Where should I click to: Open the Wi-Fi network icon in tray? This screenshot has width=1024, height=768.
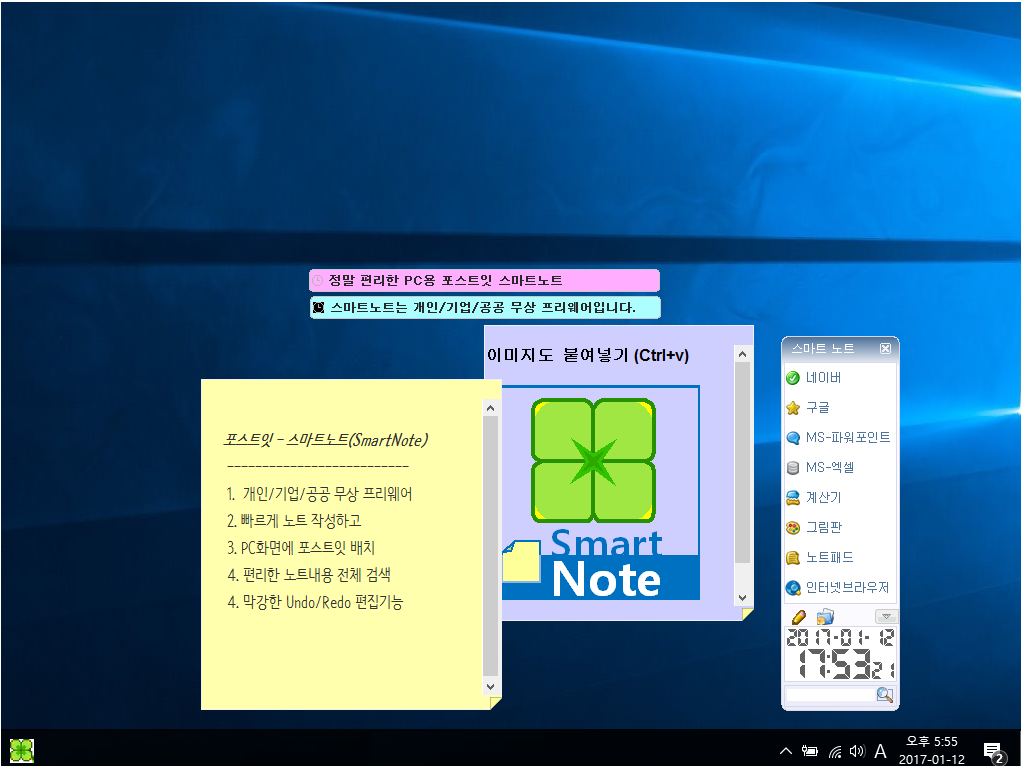point(834,751)
